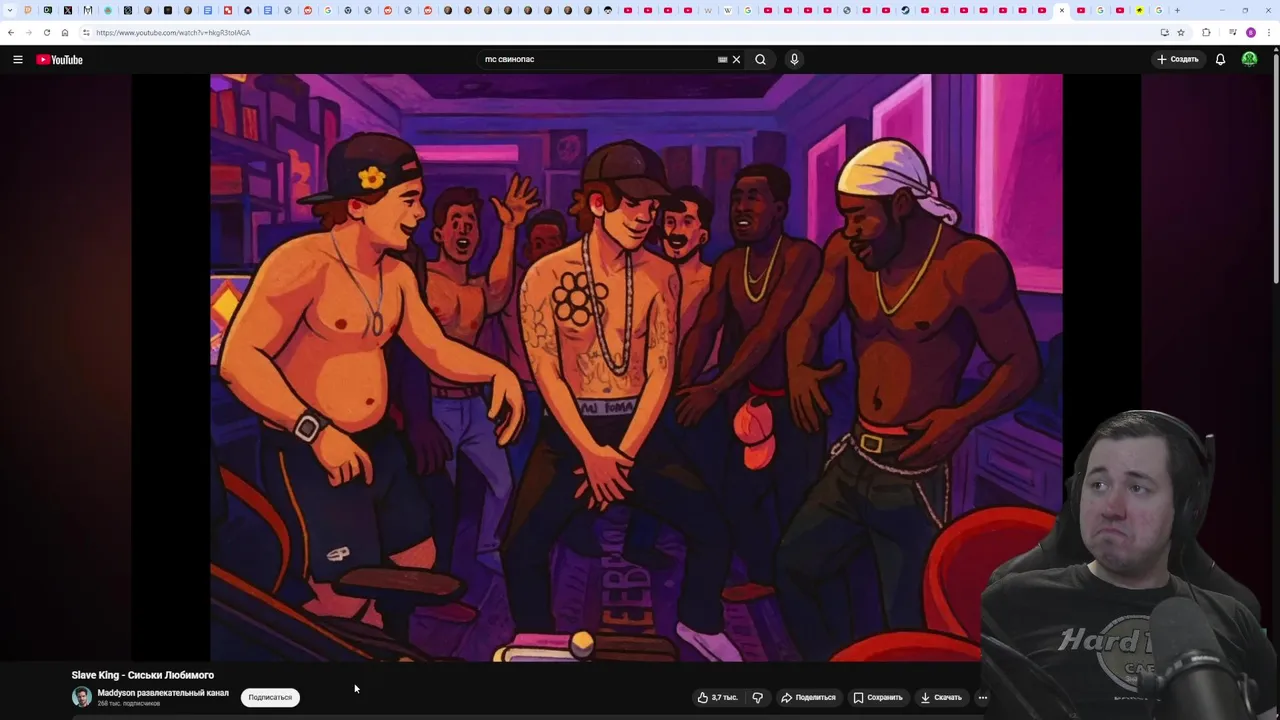The image size is (1280, 720).
Task: Open the Chrome profile avatar
Action: click(x=1250, y=32)
